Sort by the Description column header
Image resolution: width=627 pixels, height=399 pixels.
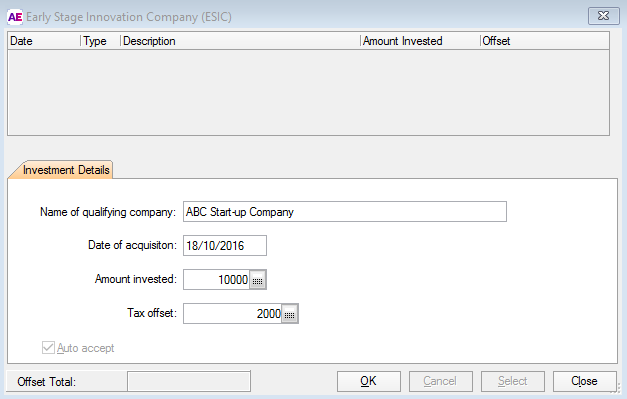tap(240, 41)
